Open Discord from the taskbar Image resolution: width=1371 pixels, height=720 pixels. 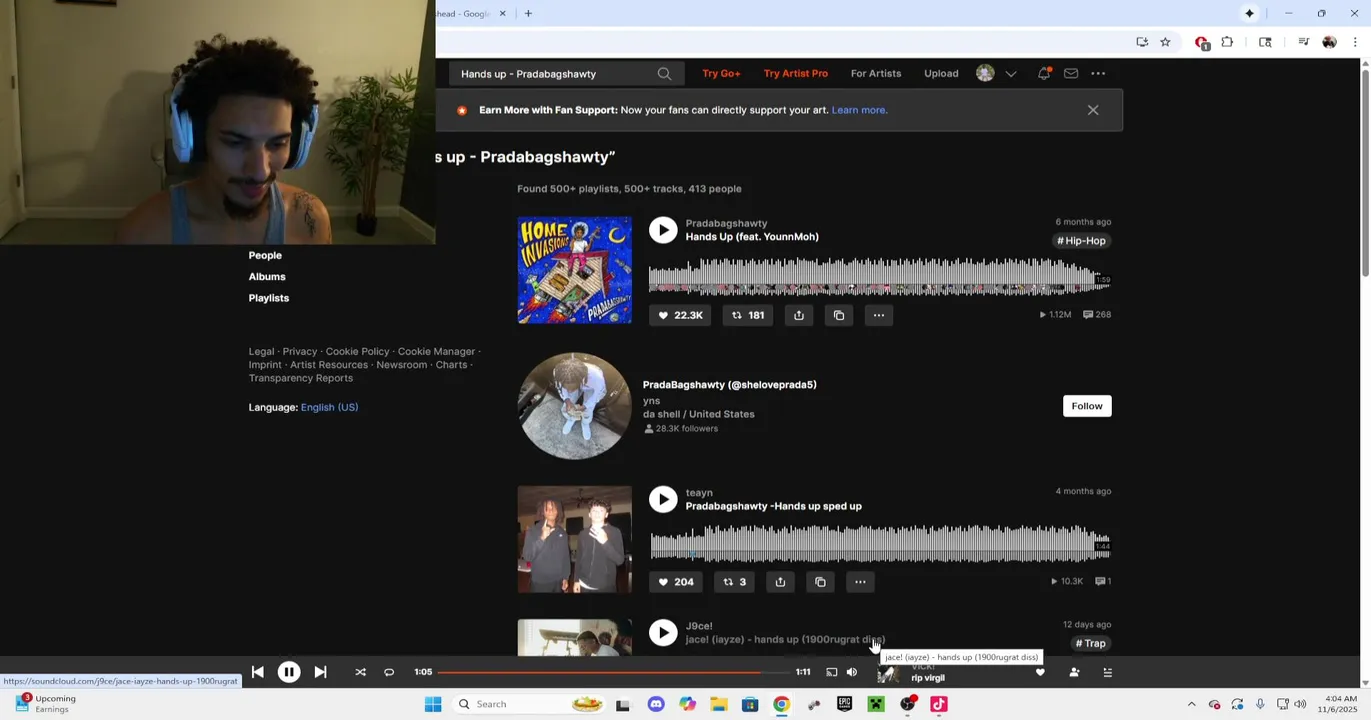(x=656, y=704)
